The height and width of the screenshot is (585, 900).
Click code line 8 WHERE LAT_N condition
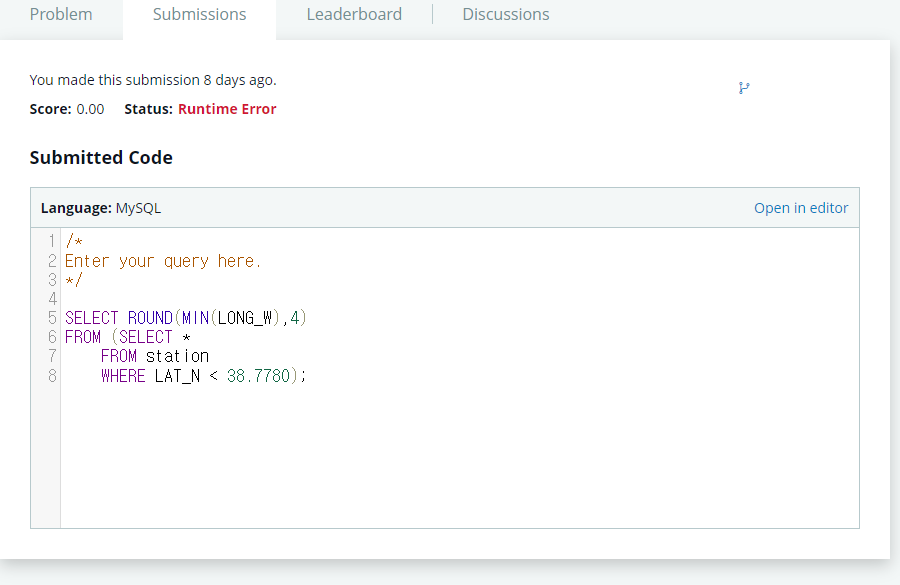coord(204,375)
